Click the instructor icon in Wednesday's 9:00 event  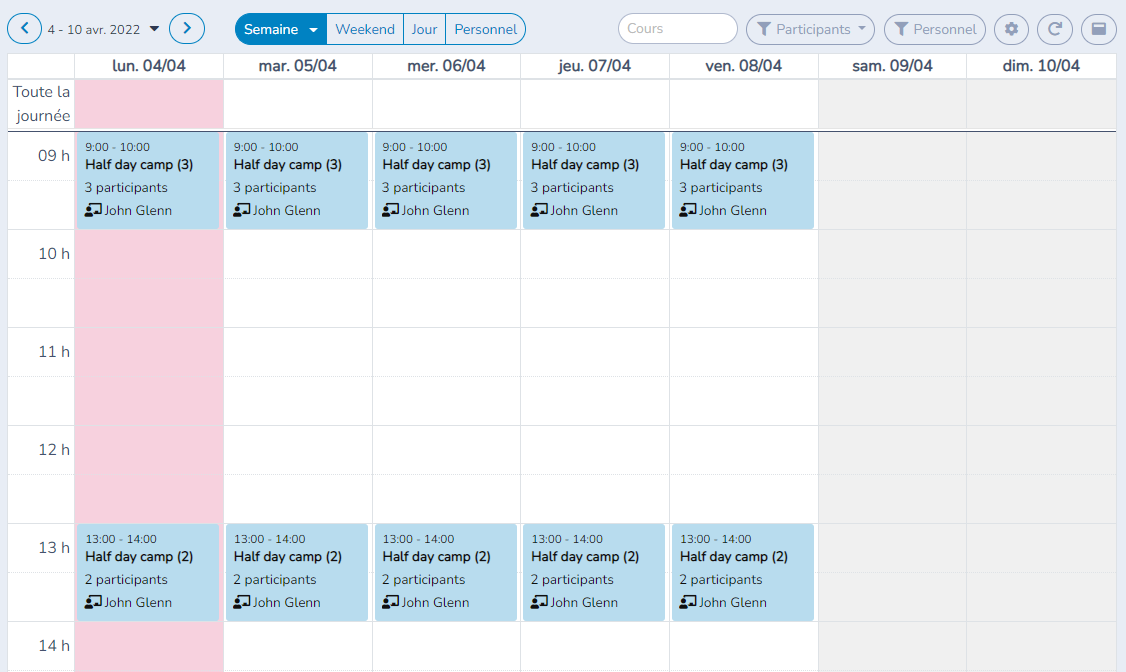pyautogui.click(x=391, y=210)
